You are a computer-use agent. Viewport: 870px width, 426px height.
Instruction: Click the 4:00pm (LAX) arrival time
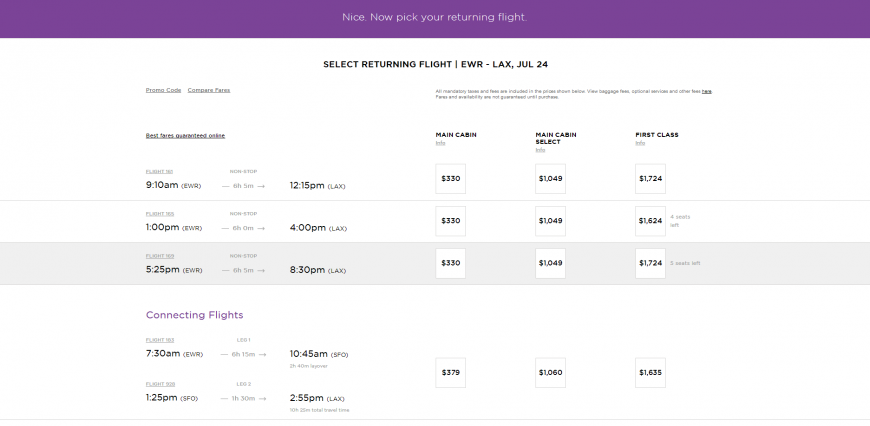pyautogui.click(x=318, y=227)
